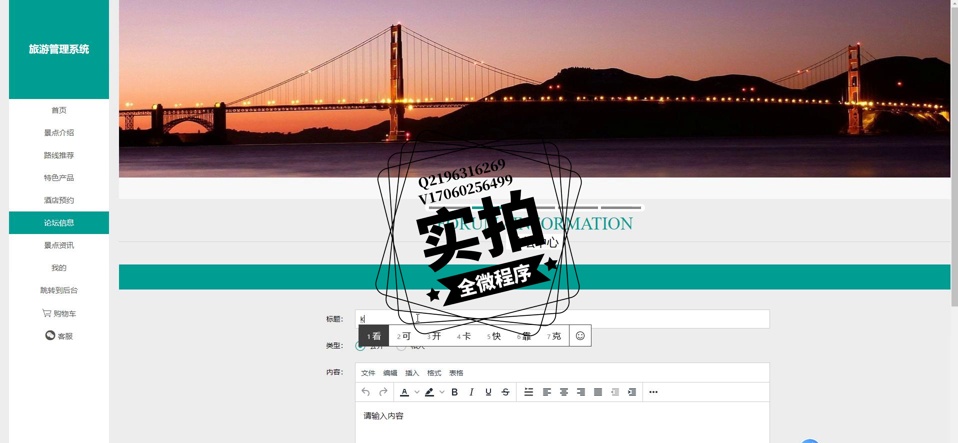The height and width of the screenshot is (443, 958).
Task: Expand the text color dropdown arrow
Action: 417,392
